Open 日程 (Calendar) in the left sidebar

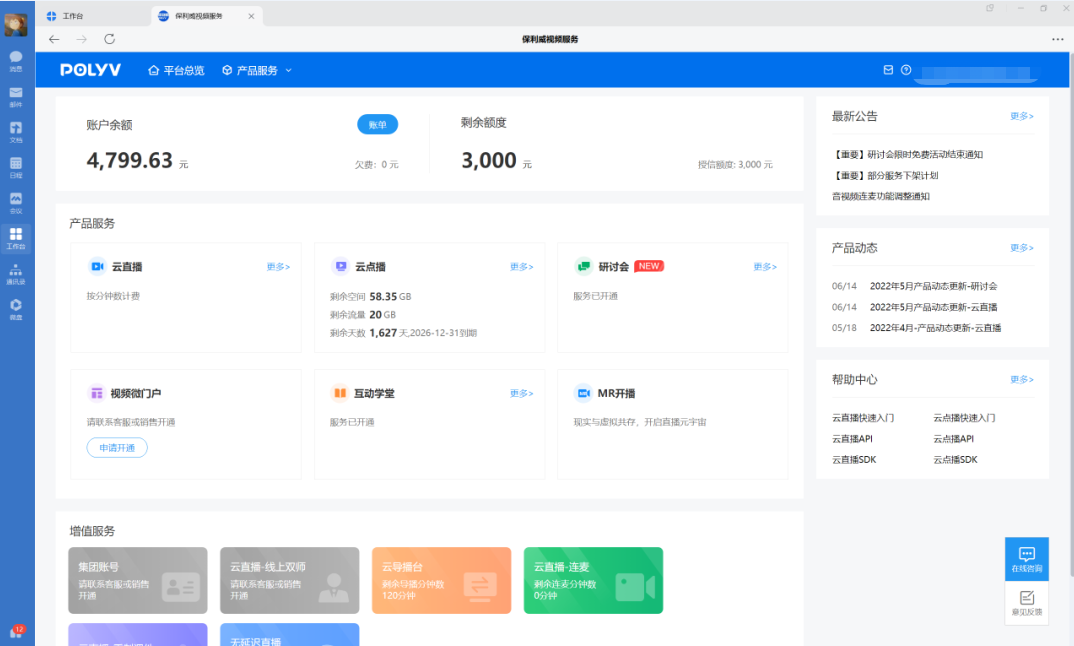16,166
